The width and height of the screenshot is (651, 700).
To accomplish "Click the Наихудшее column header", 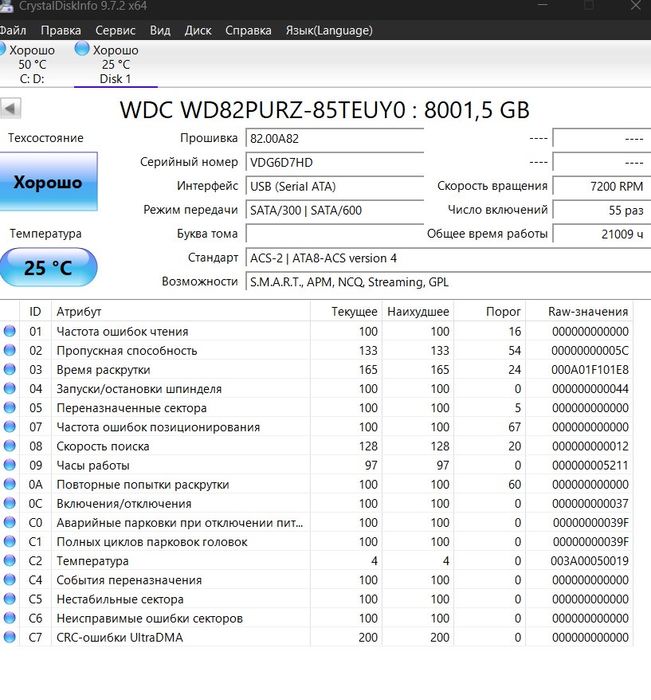I will tap(418, 312).
